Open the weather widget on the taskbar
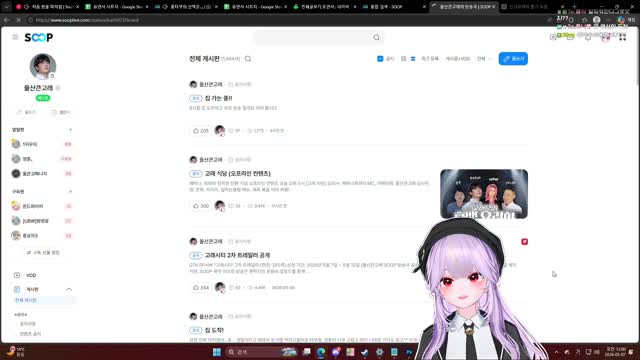Image resolution: width=640 pixels, height=360 pixels. pos(16,352)
